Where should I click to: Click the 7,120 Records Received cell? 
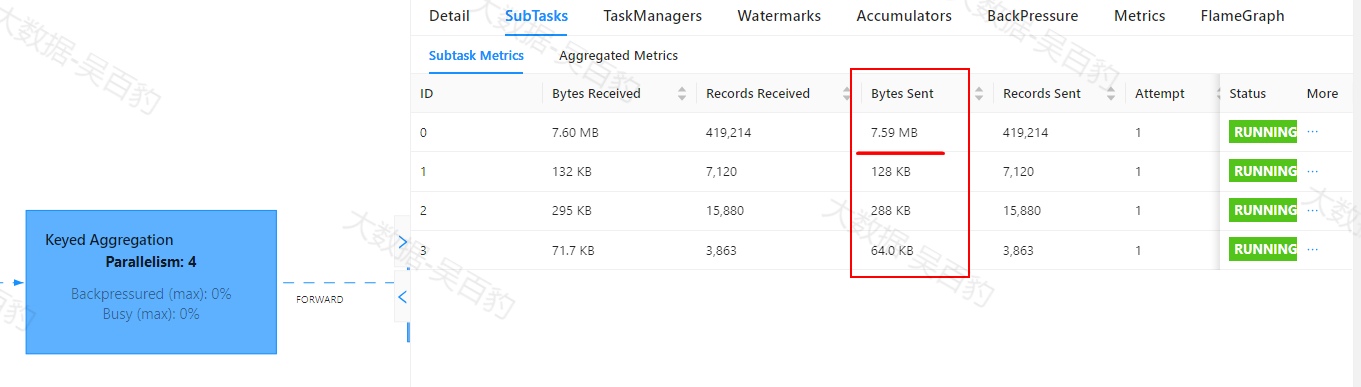(721, 171)
